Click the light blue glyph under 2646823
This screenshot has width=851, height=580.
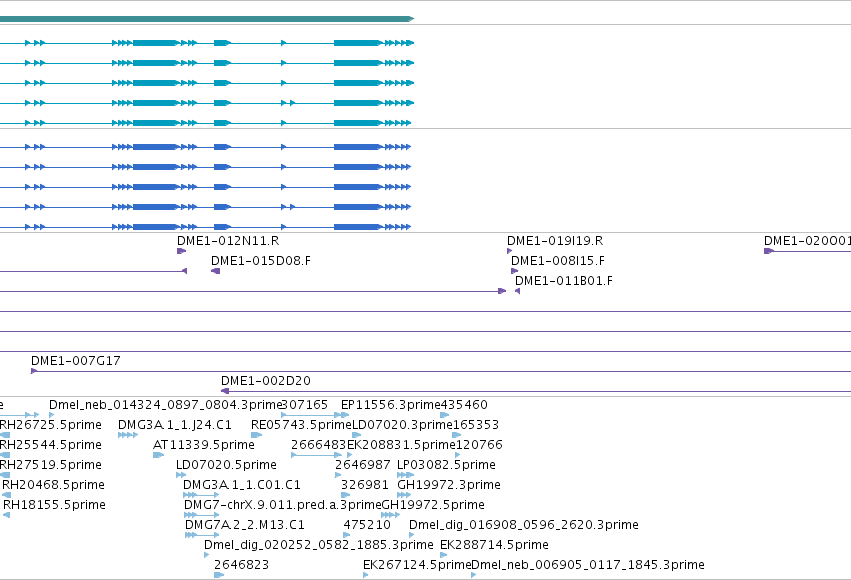pyautogui.click(x=219, y=575)
